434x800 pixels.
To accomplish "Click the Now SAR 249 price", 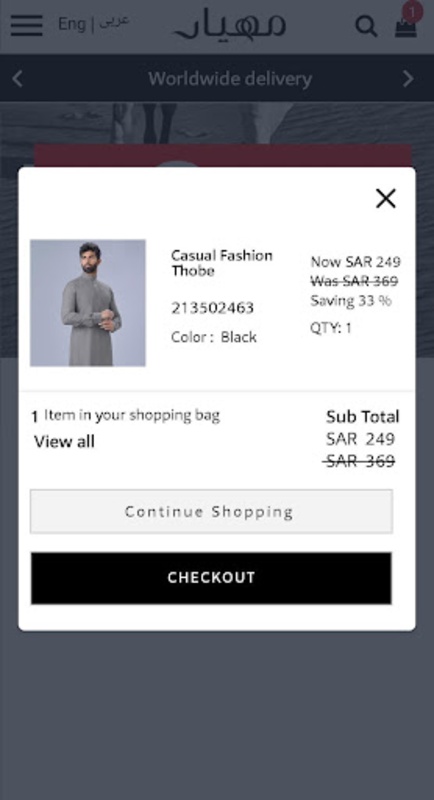I will 355,262.
